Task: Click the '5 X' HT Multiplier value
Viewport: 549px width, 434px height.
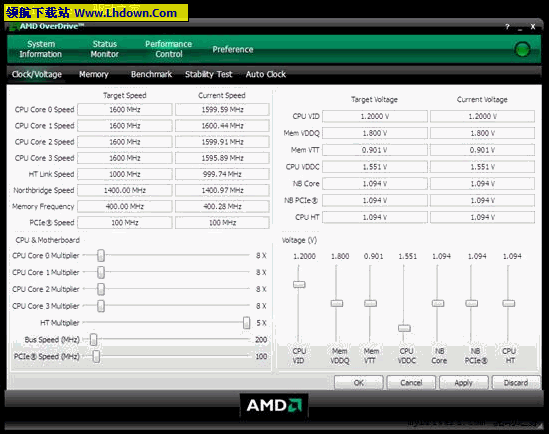Action: coord(261,323)
